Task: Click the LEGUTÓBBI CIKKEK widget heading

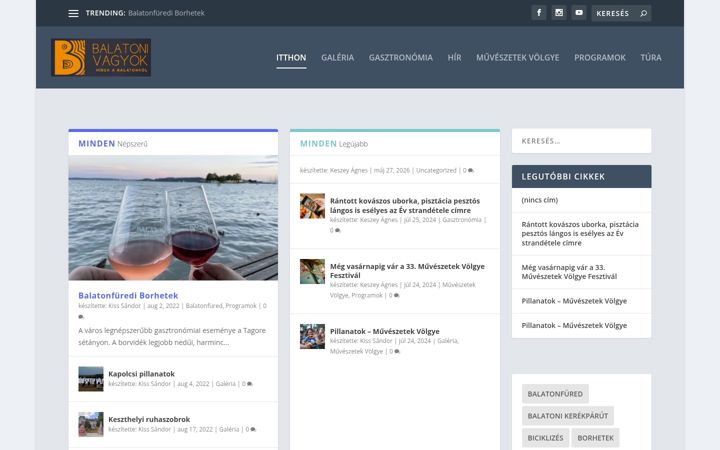Action: coord(563,177)
